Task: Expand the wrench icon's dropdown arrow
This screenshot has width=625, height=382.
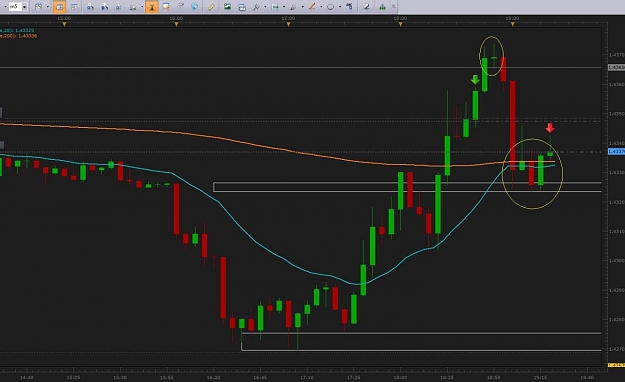Action: (x=265, y=7)
